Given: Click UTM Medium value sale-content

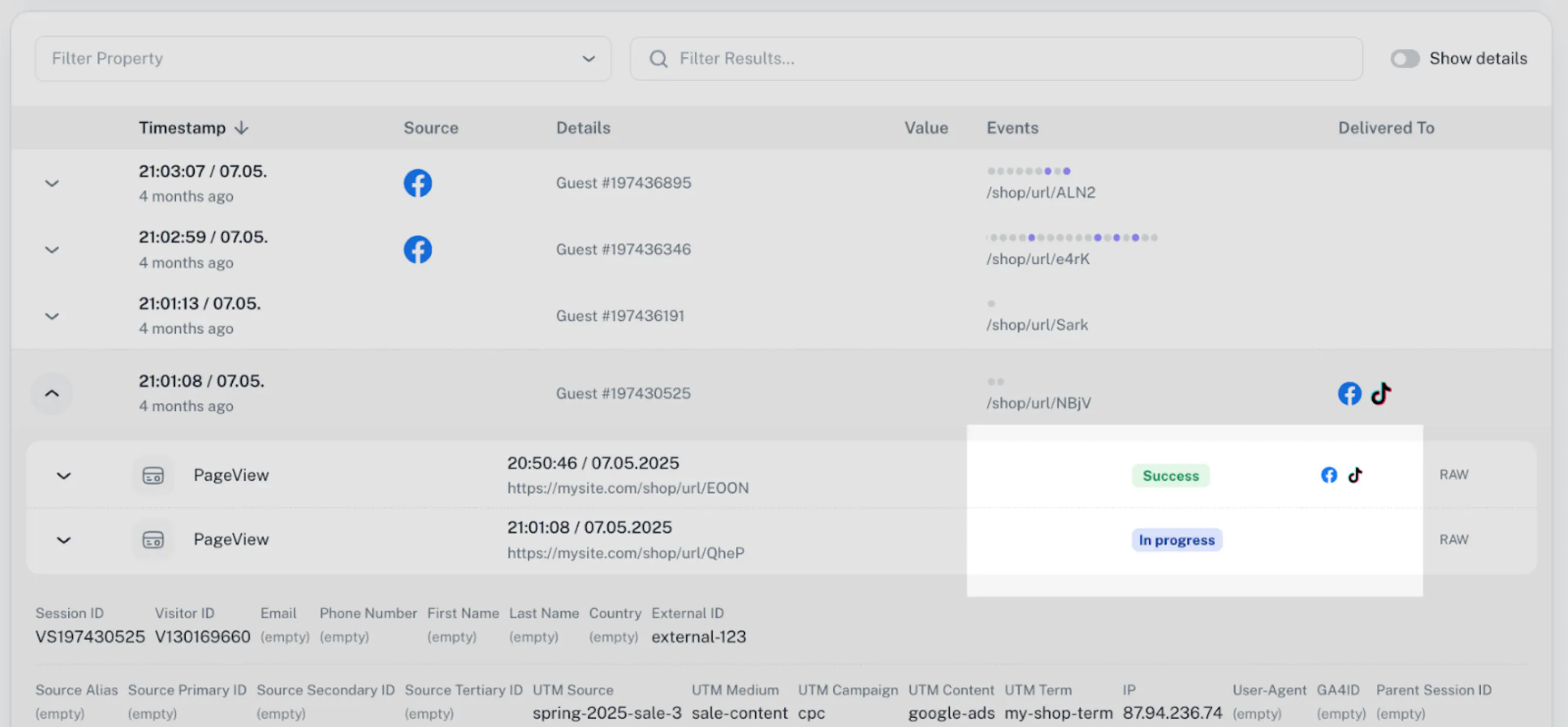Looking at the screenshot, I should [x=739, y=713].
